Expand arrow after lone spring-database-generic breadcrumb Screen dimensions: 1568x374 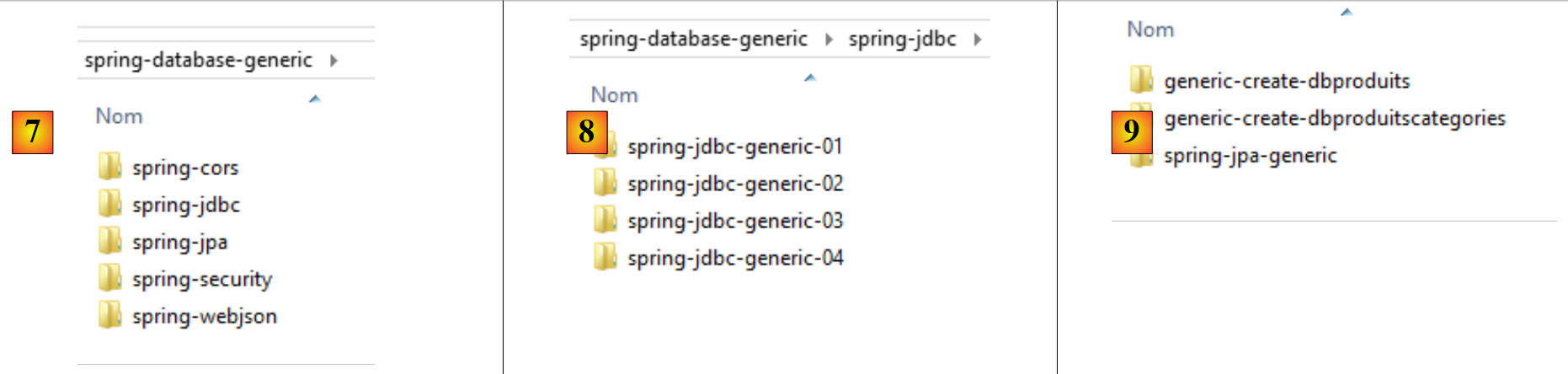pos(334,60)
